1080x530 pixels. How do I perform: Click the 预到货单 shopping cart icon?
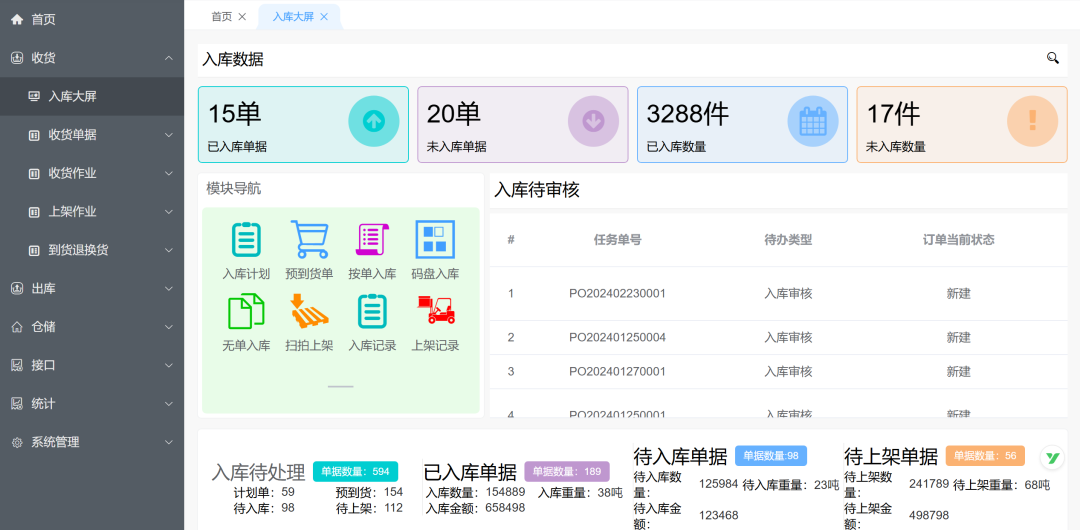[309, 240]
